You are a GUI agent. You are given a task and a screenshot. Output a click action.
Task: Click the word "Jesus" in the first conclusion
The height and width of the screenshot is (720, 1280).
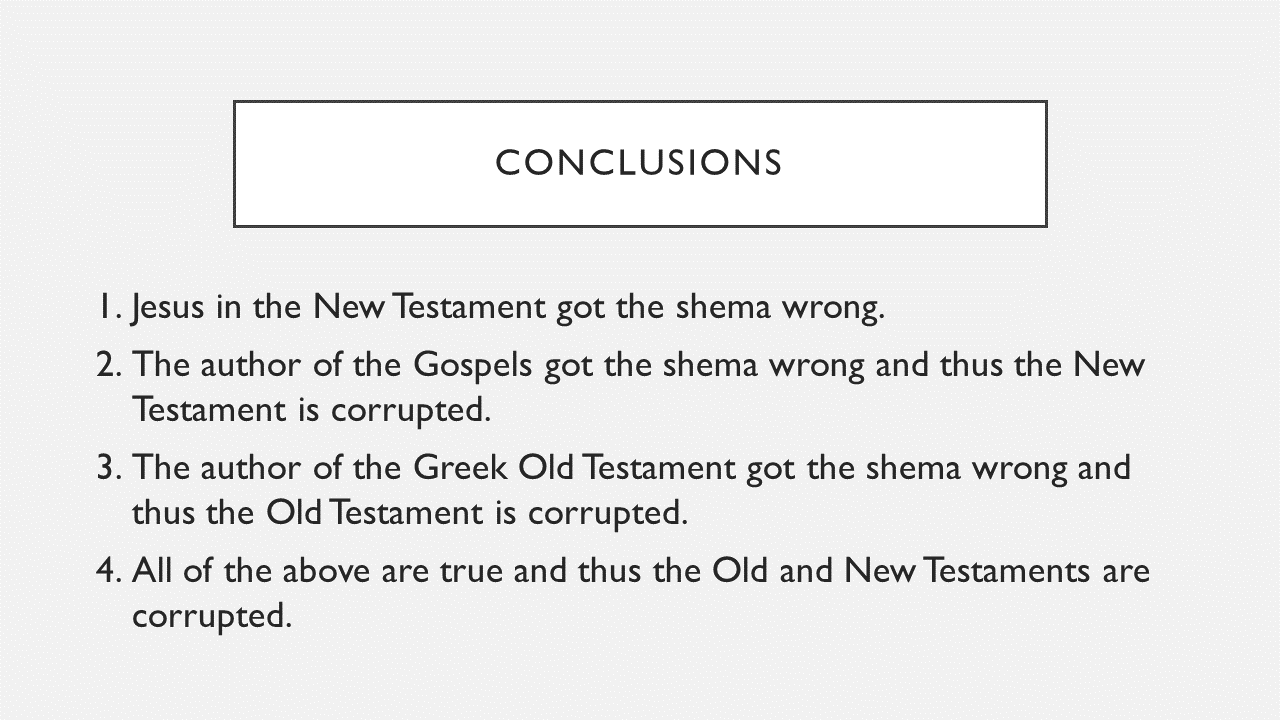click(167, 307)
